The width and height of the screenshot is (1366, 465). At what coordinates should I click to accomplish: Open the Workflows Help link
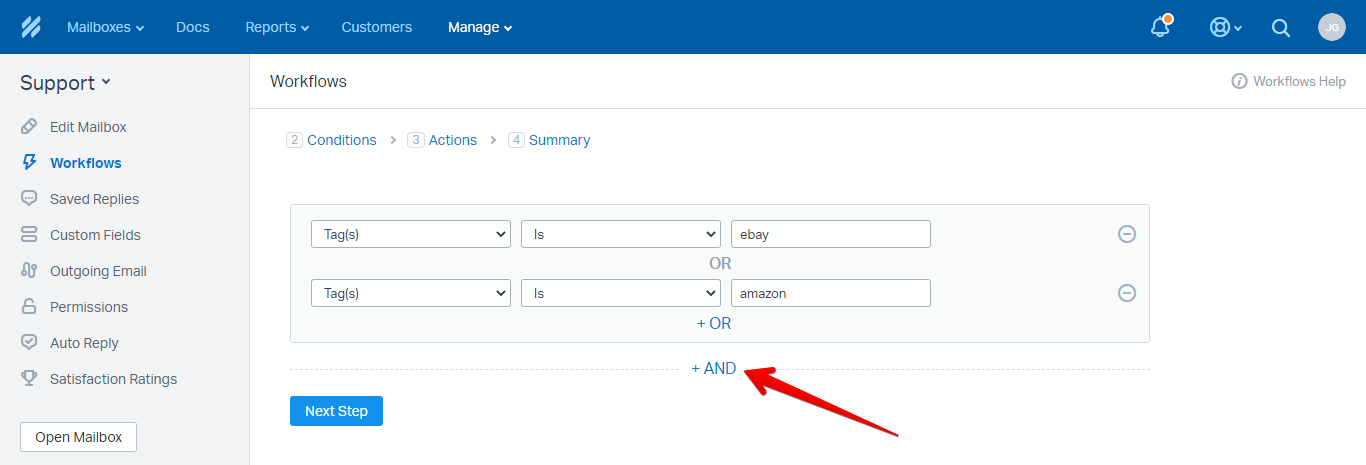1299,81
